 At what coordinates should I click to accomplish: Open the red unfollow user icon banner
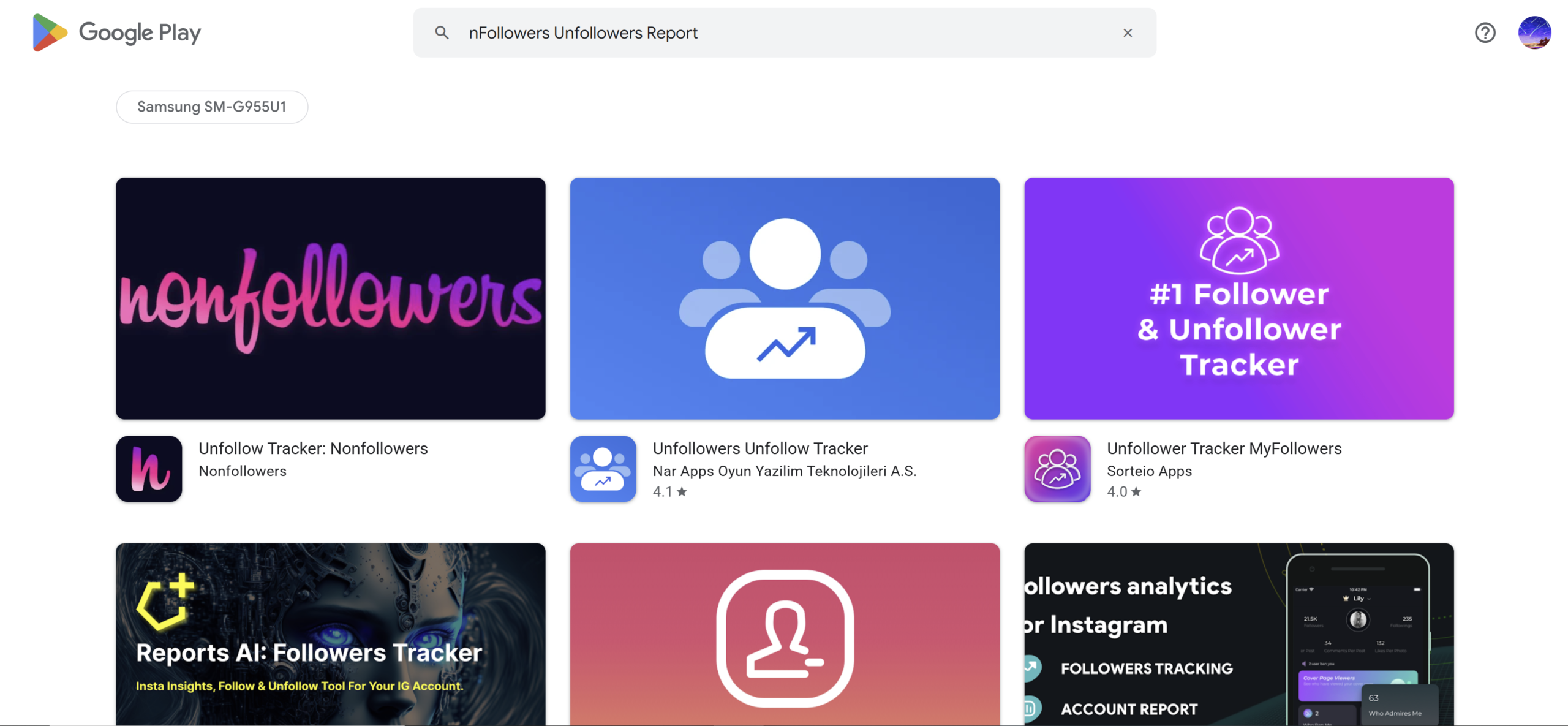coord(785,634)
